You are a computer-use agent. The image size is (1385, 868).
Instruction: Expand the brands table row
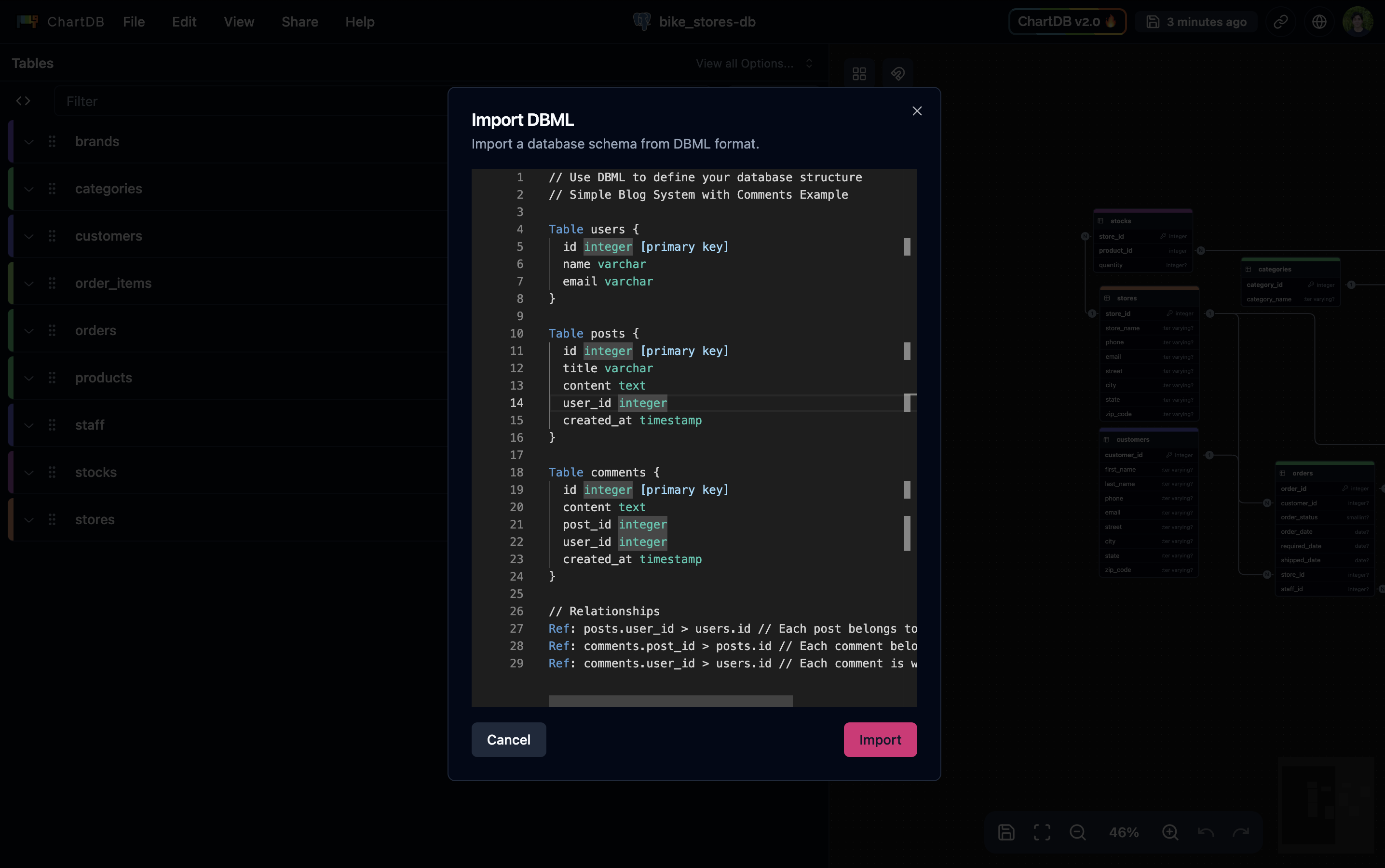click(29, 142)
